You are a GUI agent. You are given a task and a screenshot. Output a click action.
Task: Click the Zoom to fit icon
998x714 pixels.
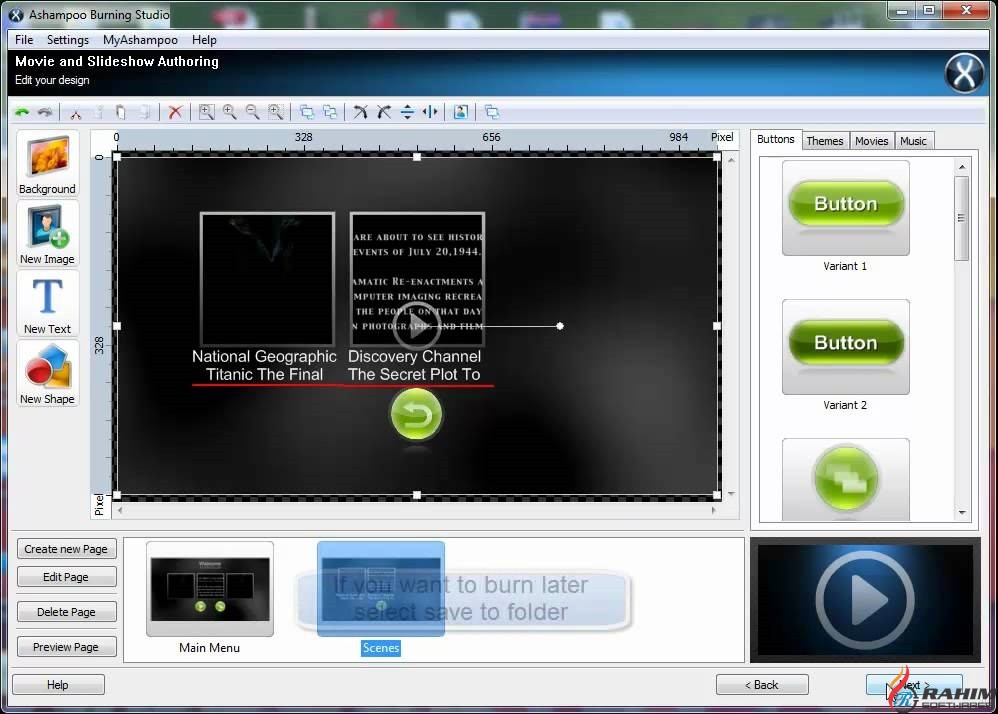coord(206,113)
